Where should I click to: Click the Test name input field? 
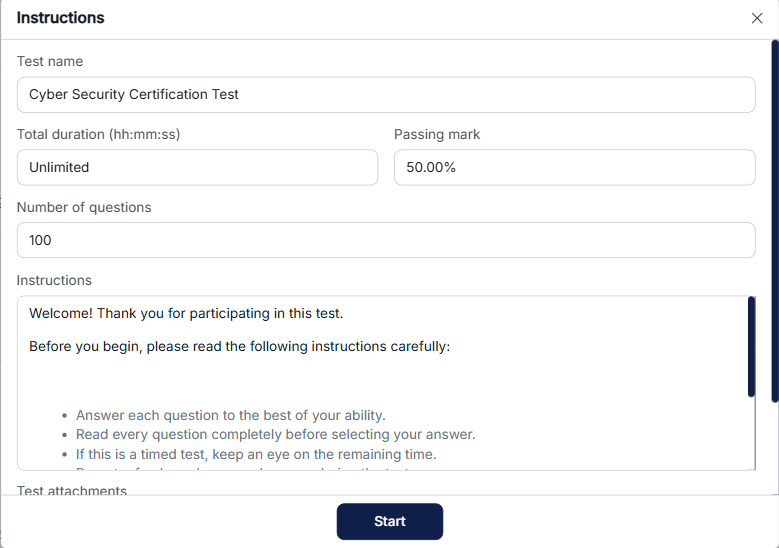(x=386, y=94)
